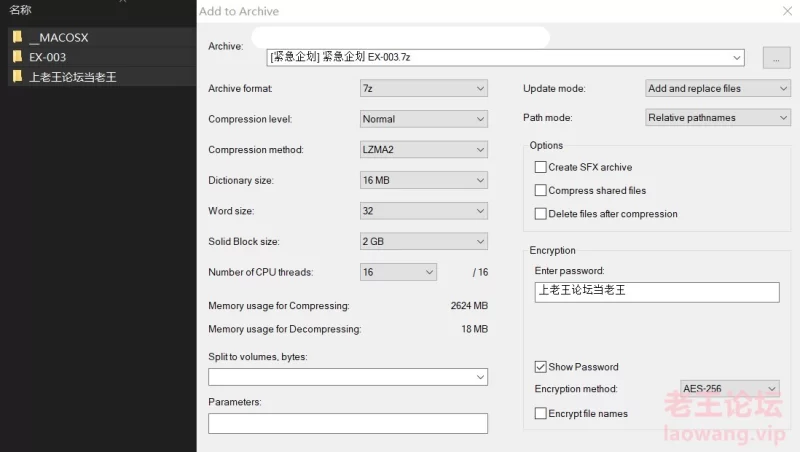Toggle Compress shared files option
Image resolution: width=800 pixels, height=452 pixels.
pyautogui.click(x=541, y=190)
